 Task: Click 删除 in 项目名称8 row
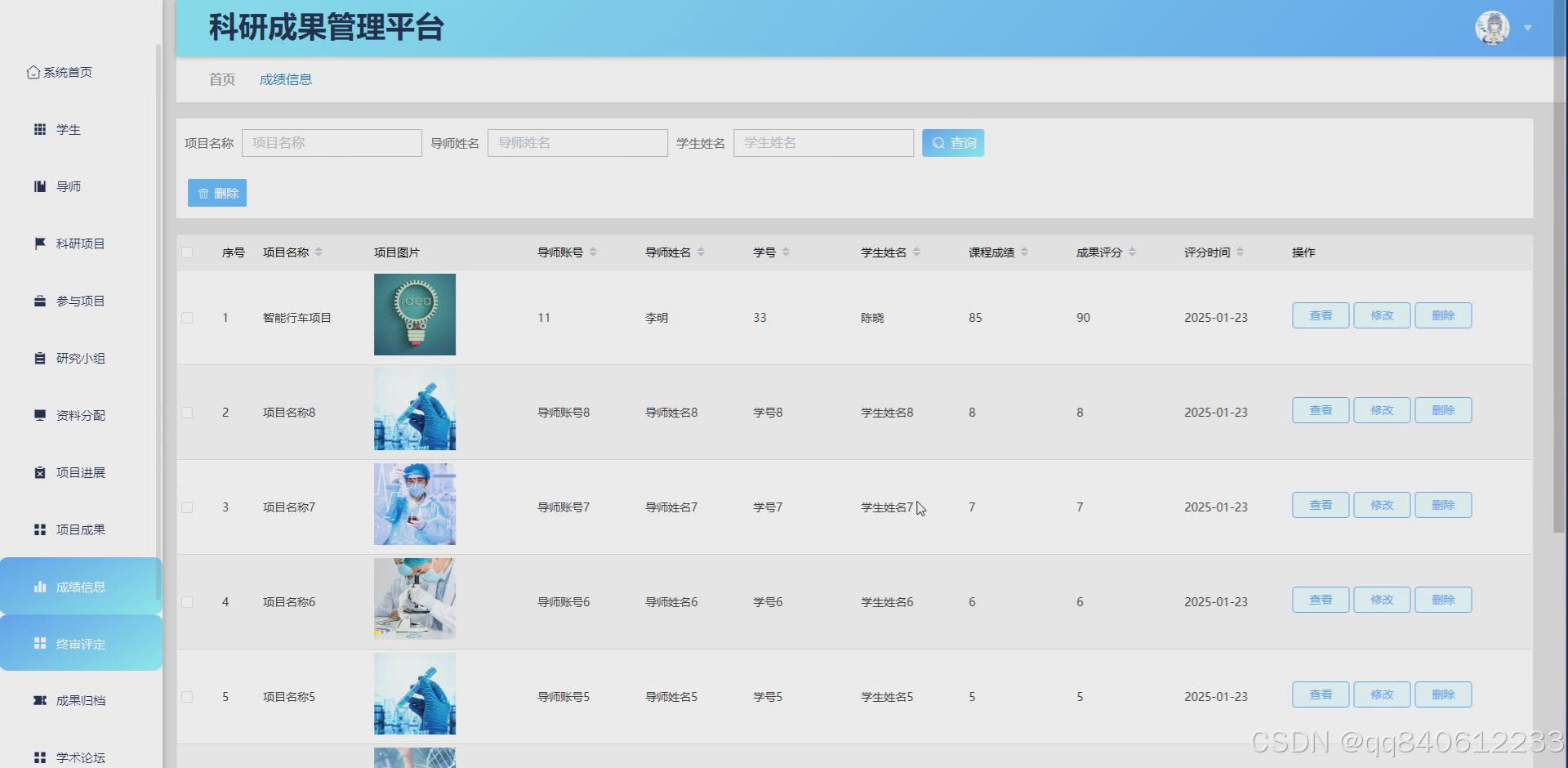click(x=1443, y=410)
